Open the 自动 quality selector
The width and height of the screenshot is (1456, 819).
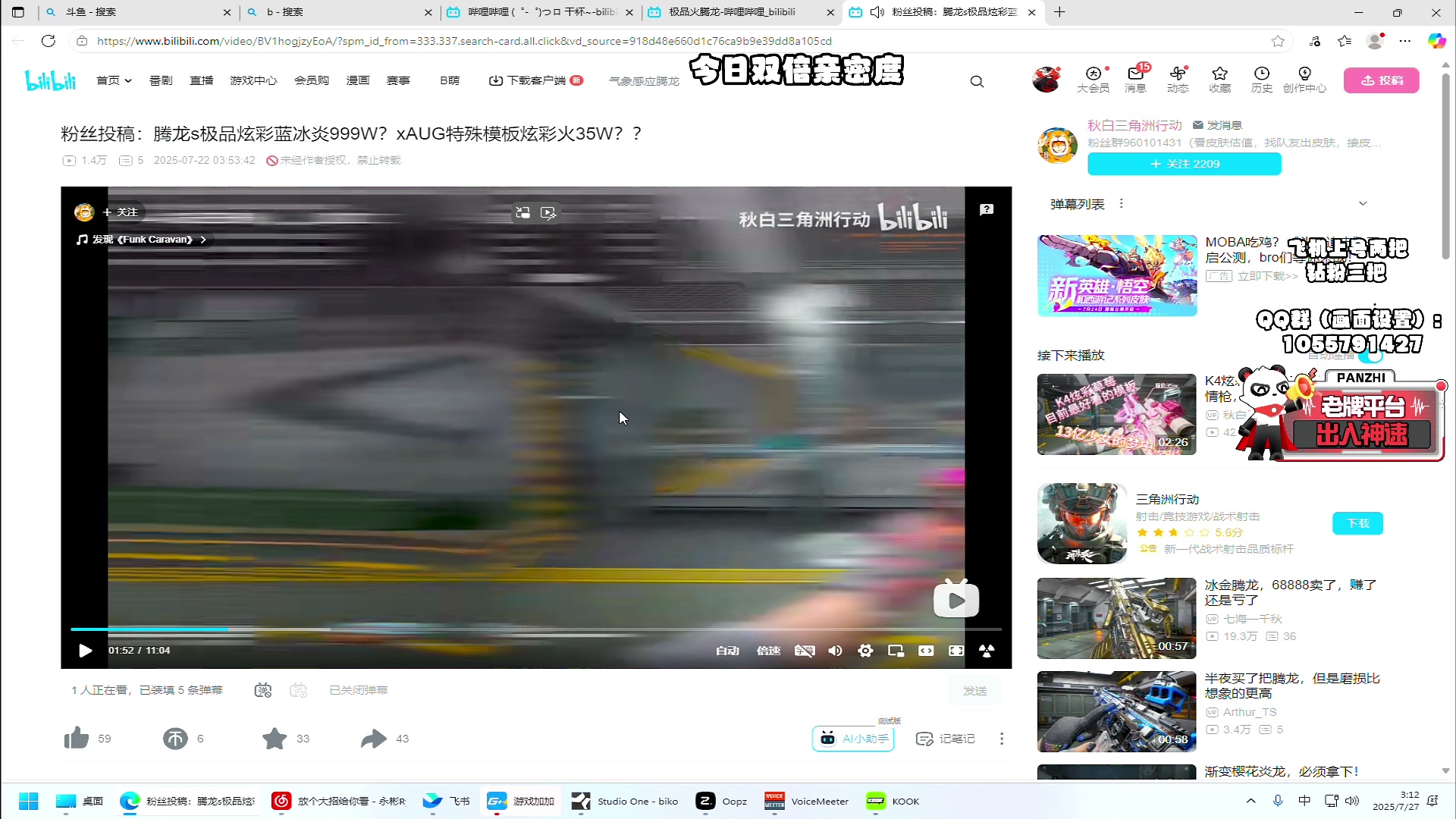tap(727, 651)
